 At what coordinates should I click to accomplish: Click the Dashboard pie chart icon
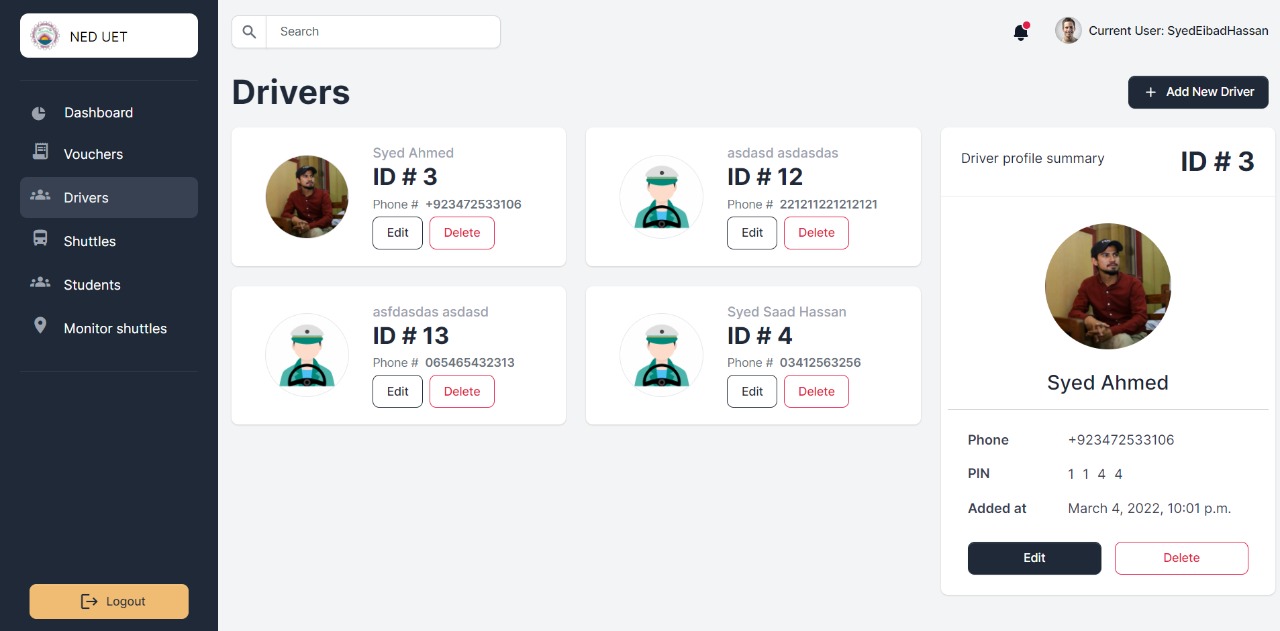point(39,113)
